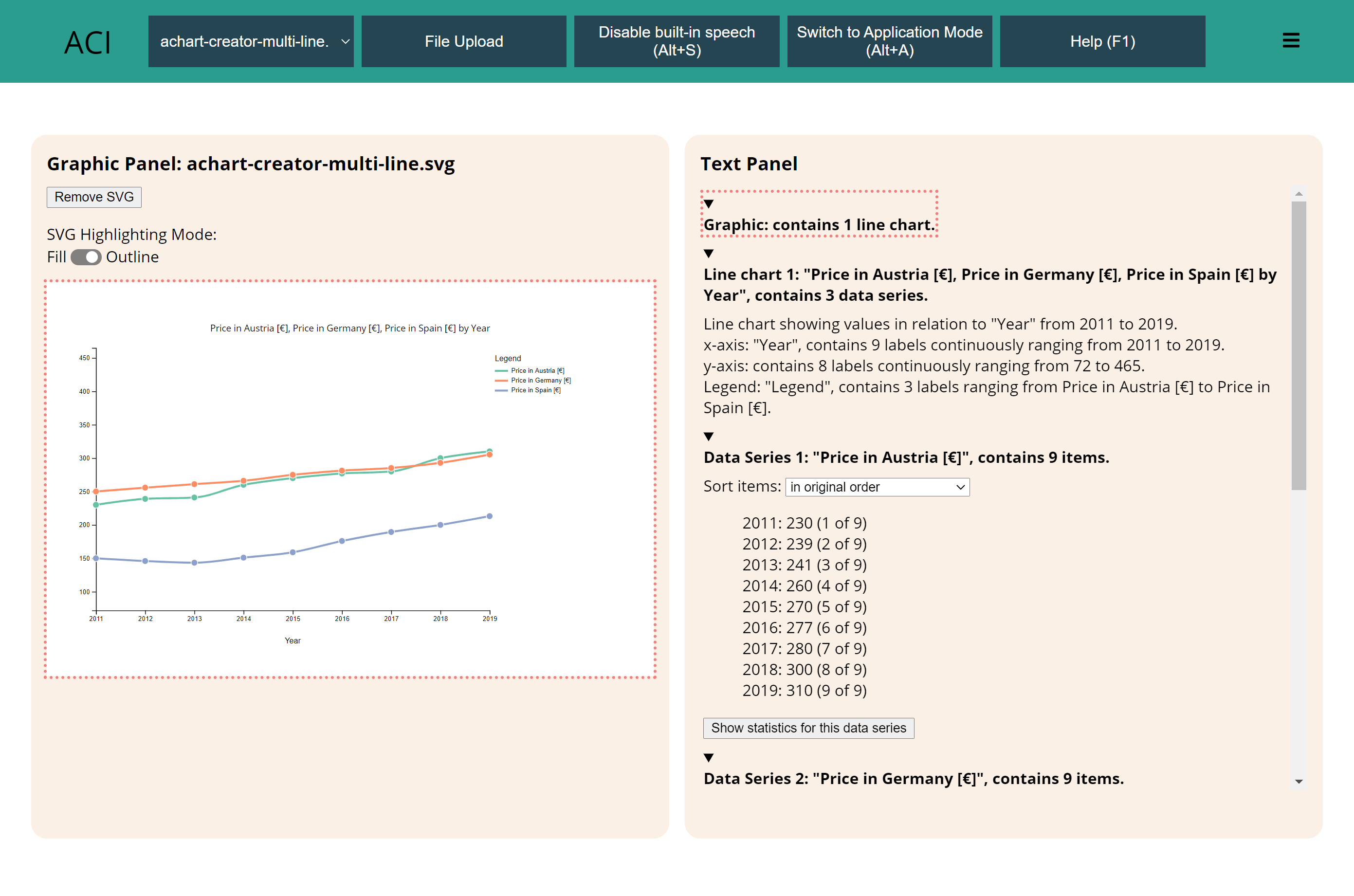Viewport: 1354px width, 896px height.
Task: Click the ACI logo
Action: (x=88, y=43)
